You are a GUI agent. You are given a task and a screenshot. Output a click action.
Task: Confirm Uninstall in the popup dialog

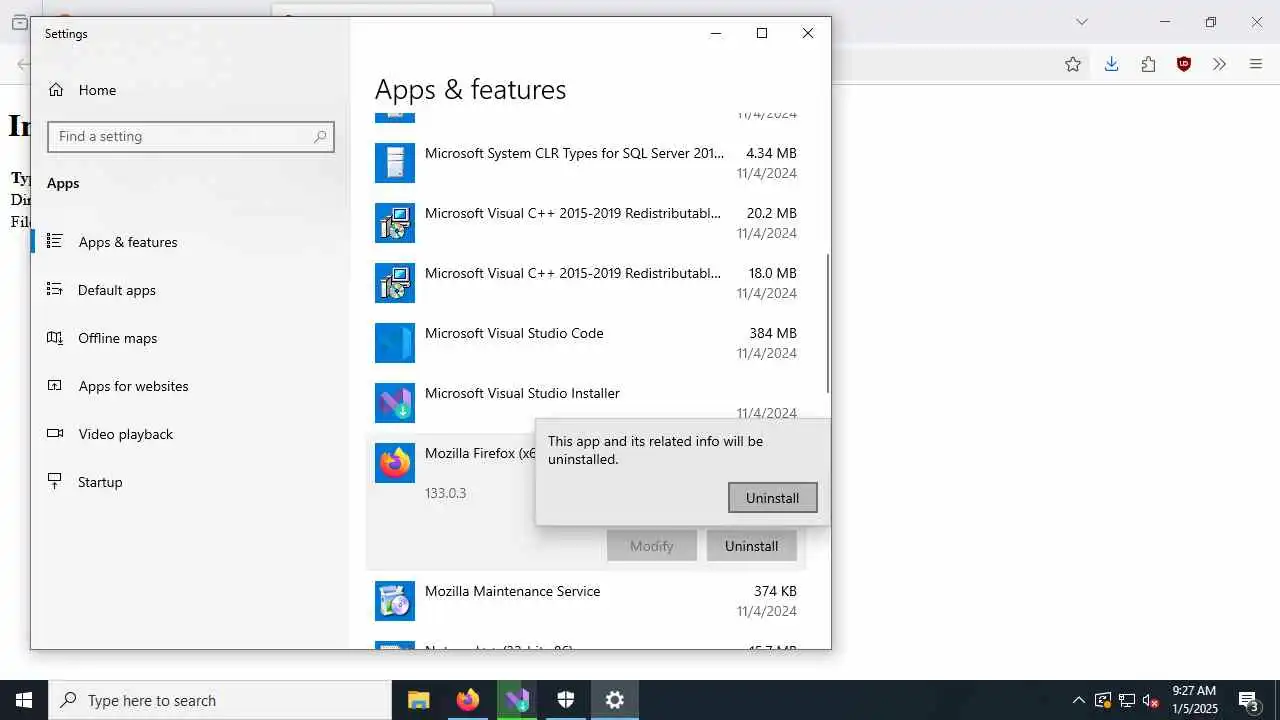(x=772, y=498)
